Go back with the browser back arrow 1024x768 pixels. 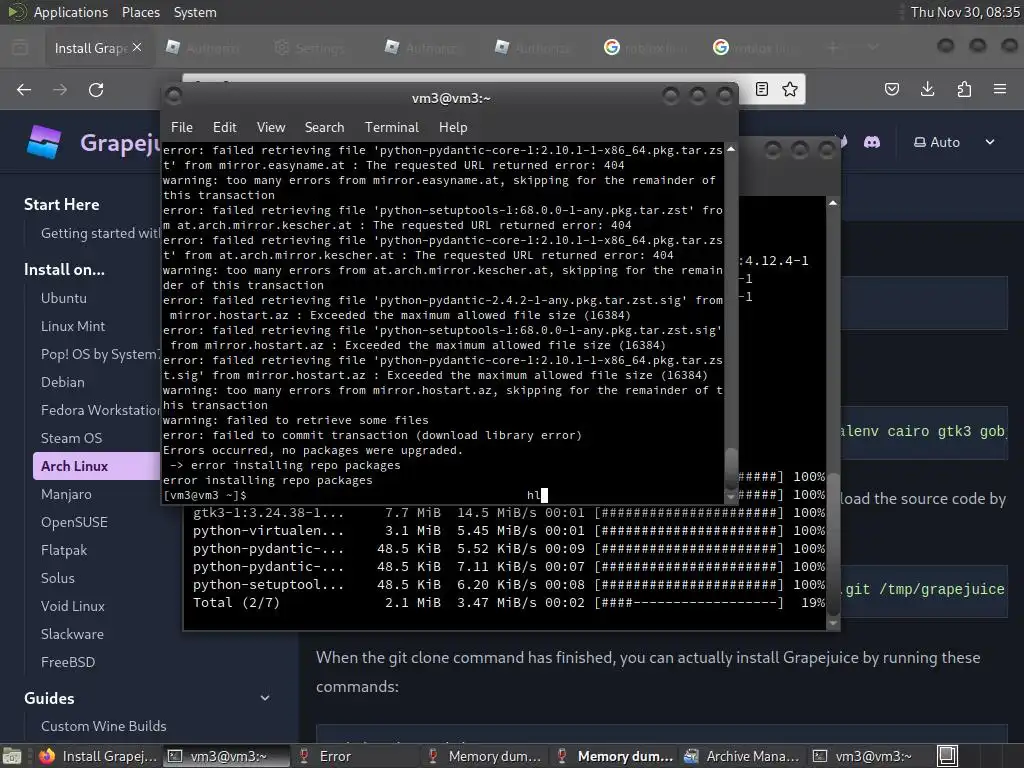click(24, 89)
